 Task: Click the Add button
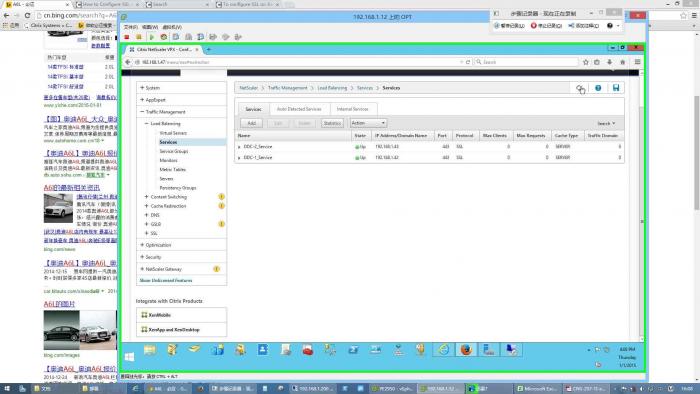pyautogui.click(x=251, y=123)
